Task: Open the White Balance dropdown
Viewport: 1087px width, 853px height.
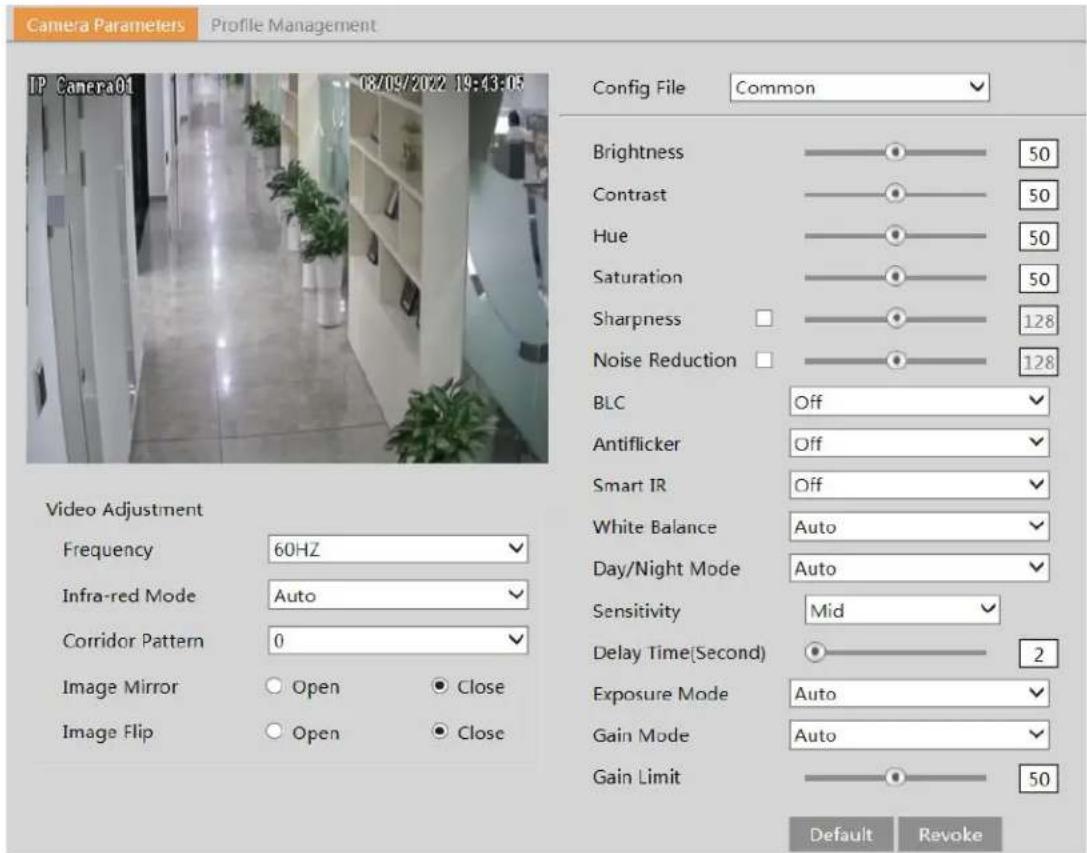Action: (x=919, y=526)
